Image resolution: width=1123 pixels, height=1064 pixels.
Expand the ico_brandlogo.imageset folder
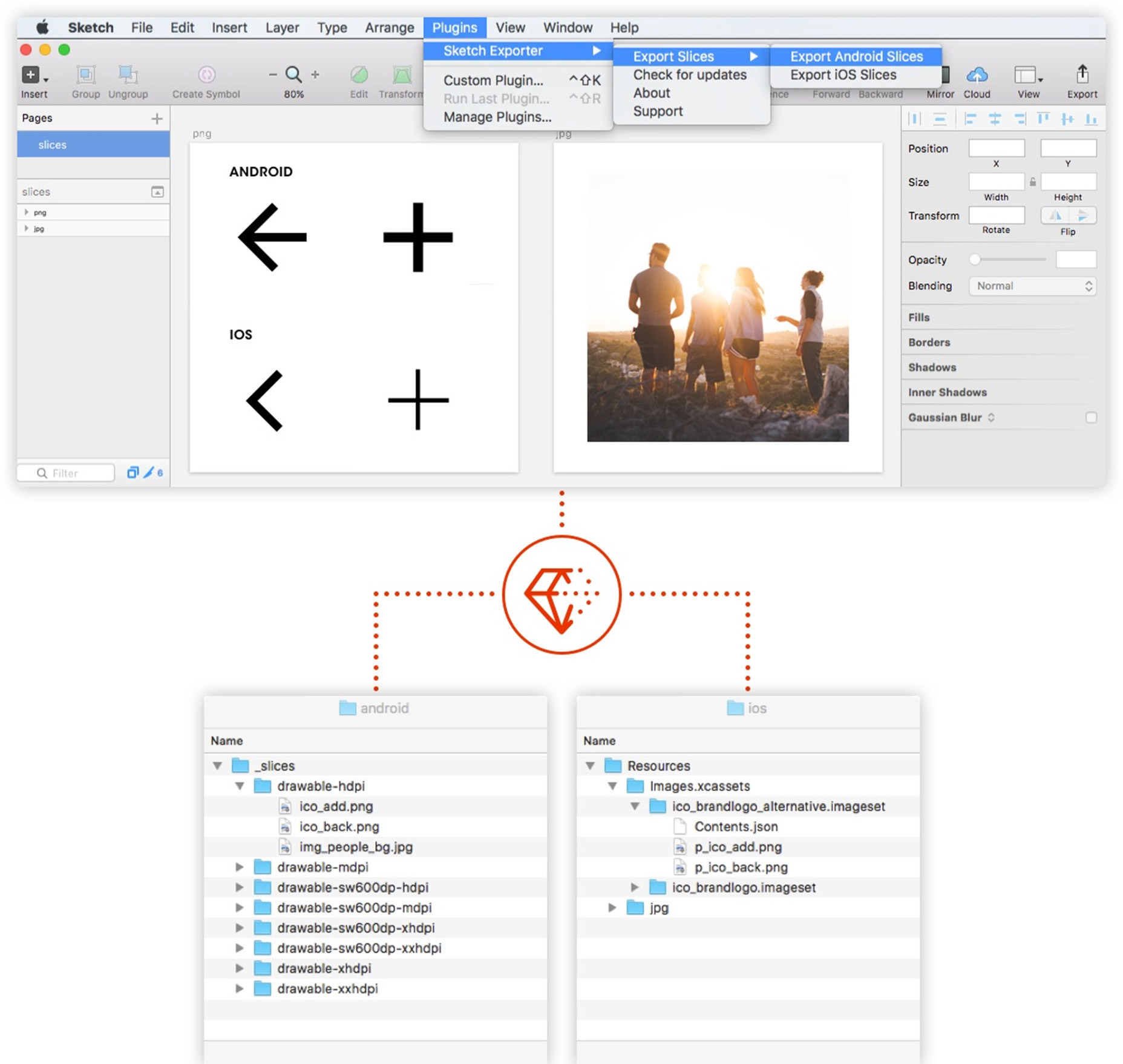coord(635,888)
